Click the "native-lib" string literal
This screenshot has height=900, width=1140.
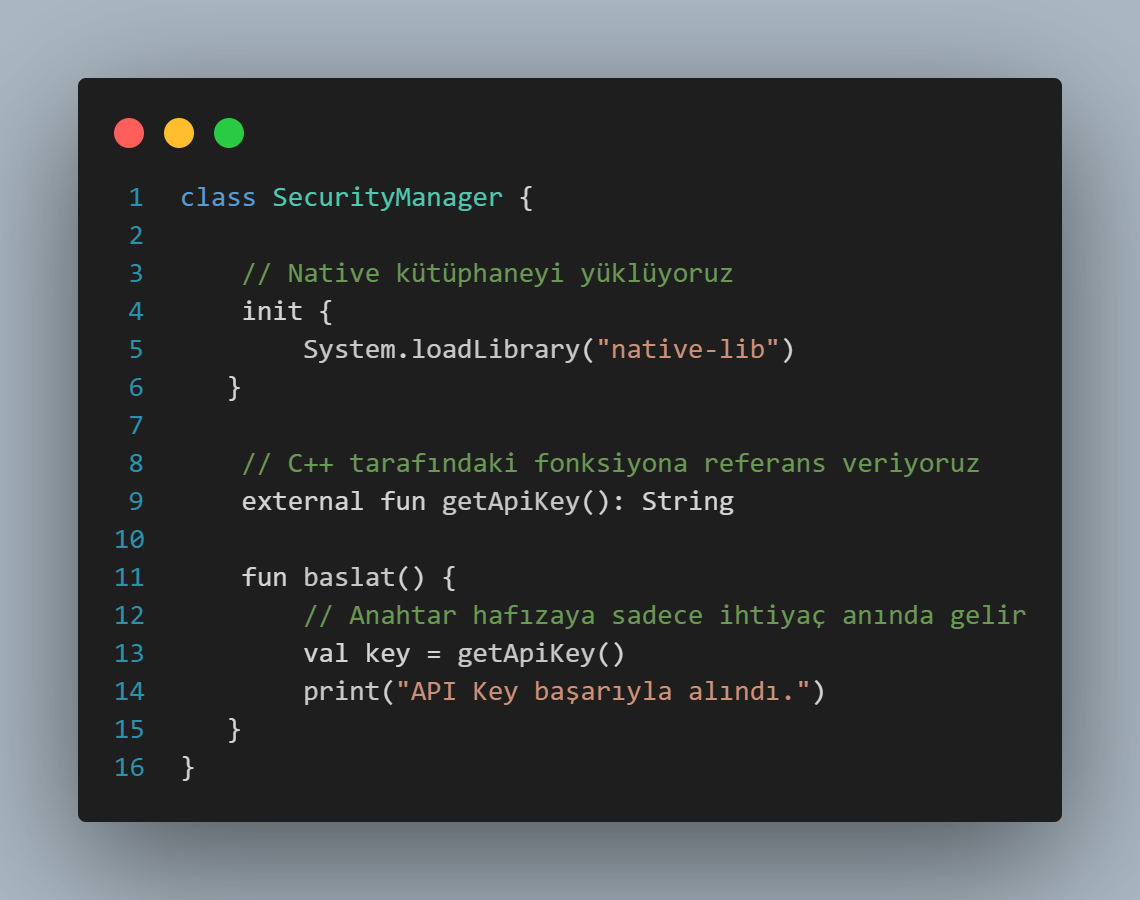tap(687, 350)
